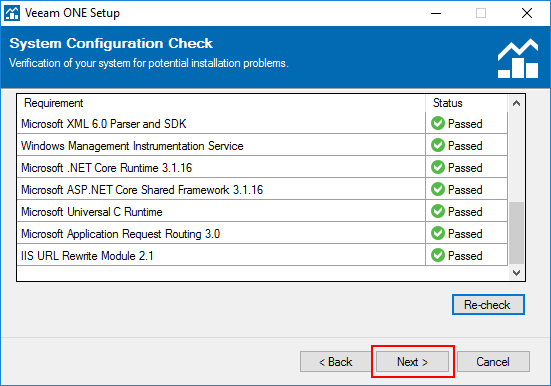Minimize the Veeam ONE Setup window
Screen dimensions: 551x386
click(x=436, y=13)
